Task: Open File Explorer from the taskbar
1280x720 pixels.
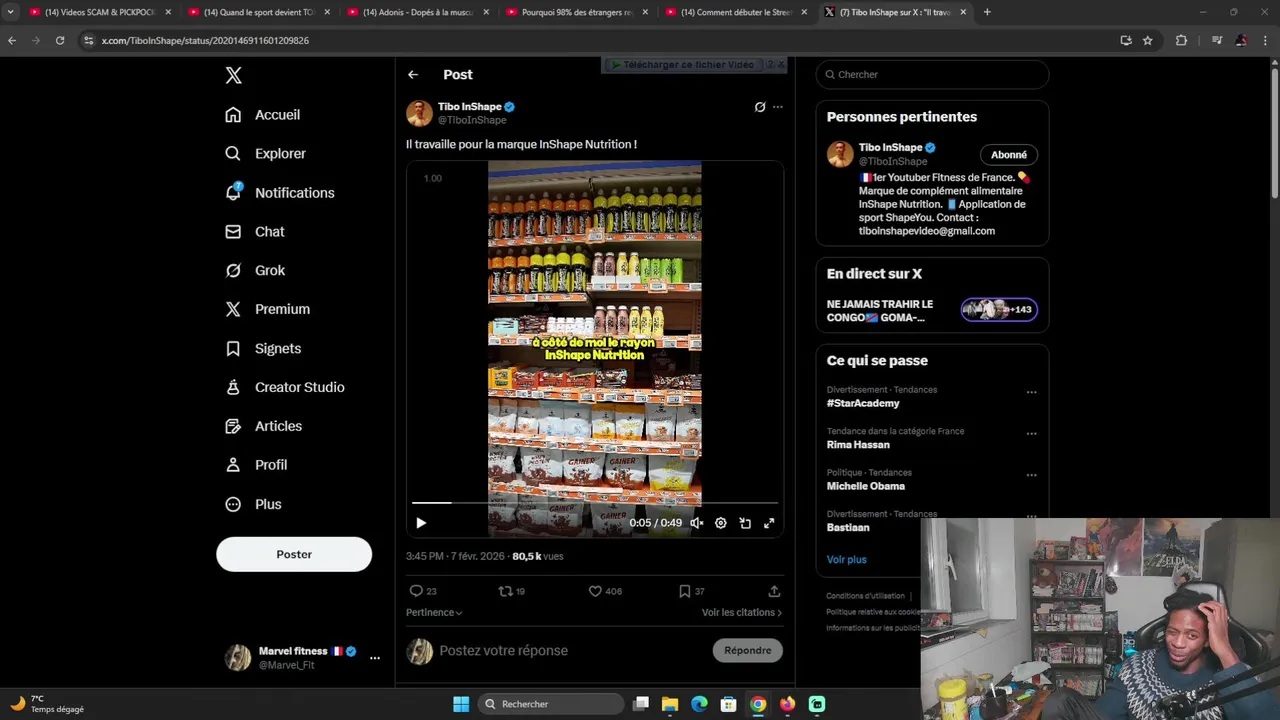Action: 670,704
